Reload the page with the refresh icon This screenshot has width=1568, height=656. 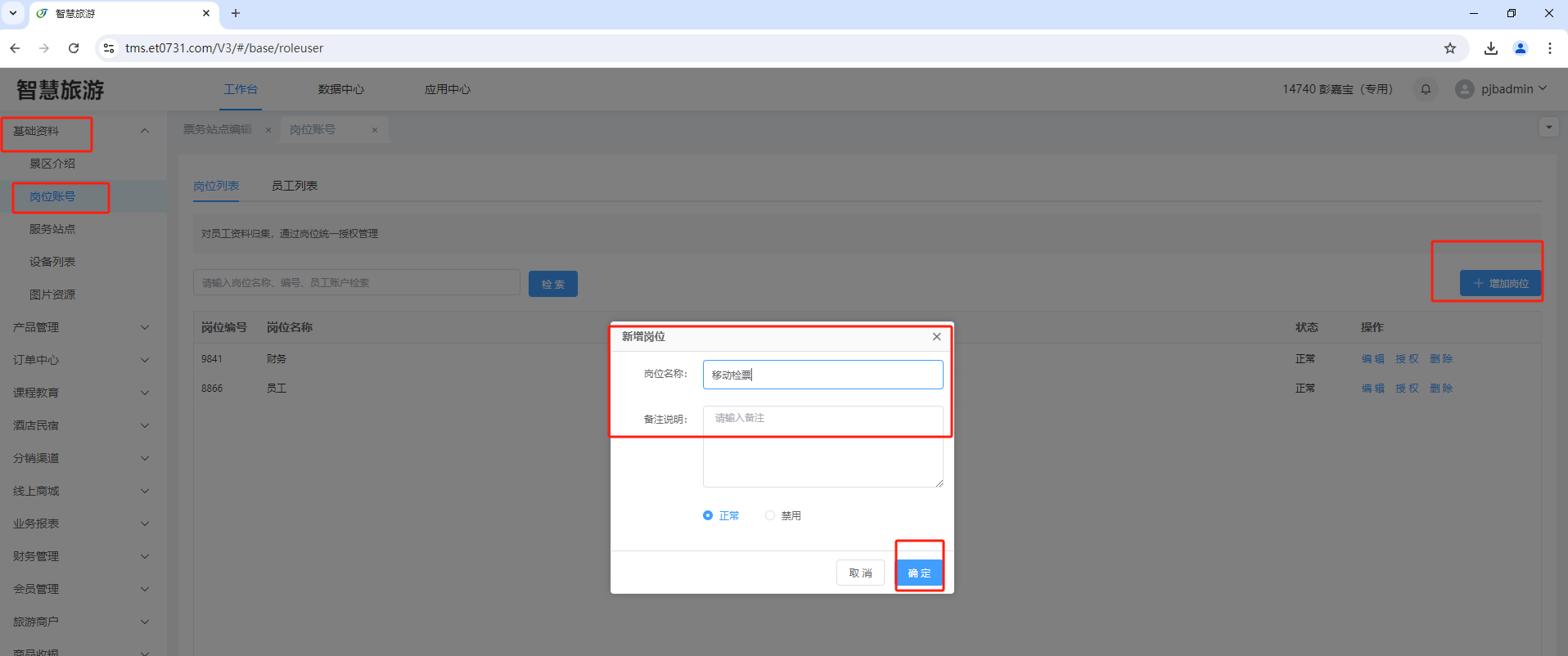(x=74, y=48)
